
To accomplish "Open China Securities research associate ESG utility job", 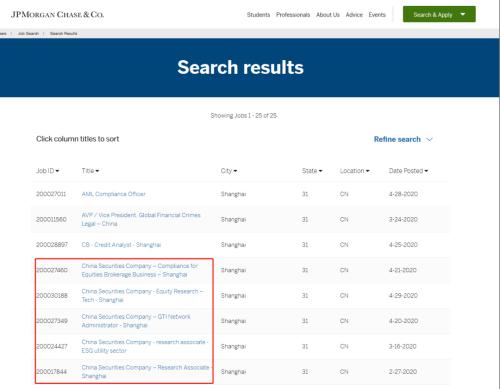I will pos(145,346).
